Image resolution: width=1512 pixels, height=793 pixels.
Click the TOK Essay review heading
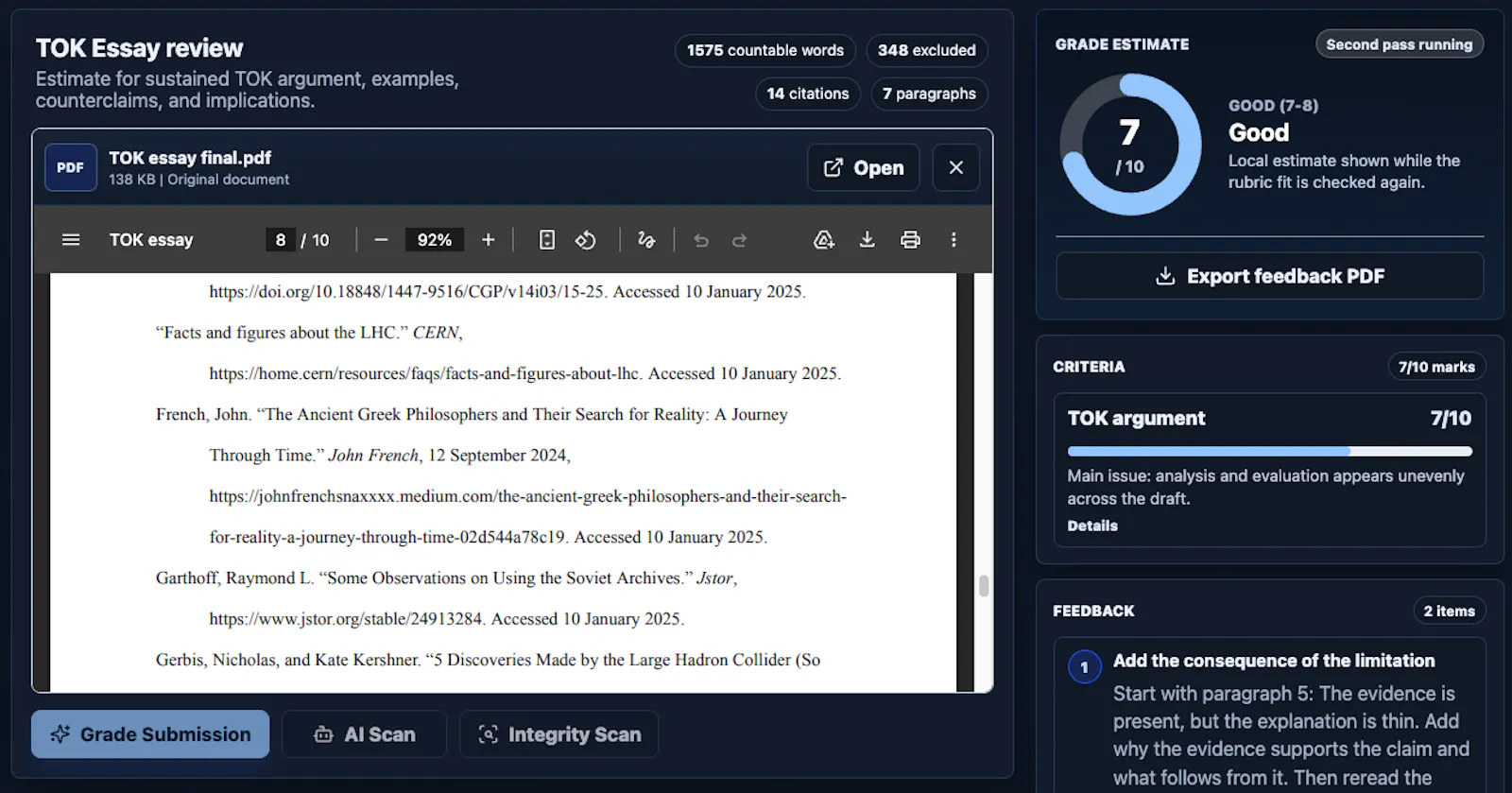139,48
